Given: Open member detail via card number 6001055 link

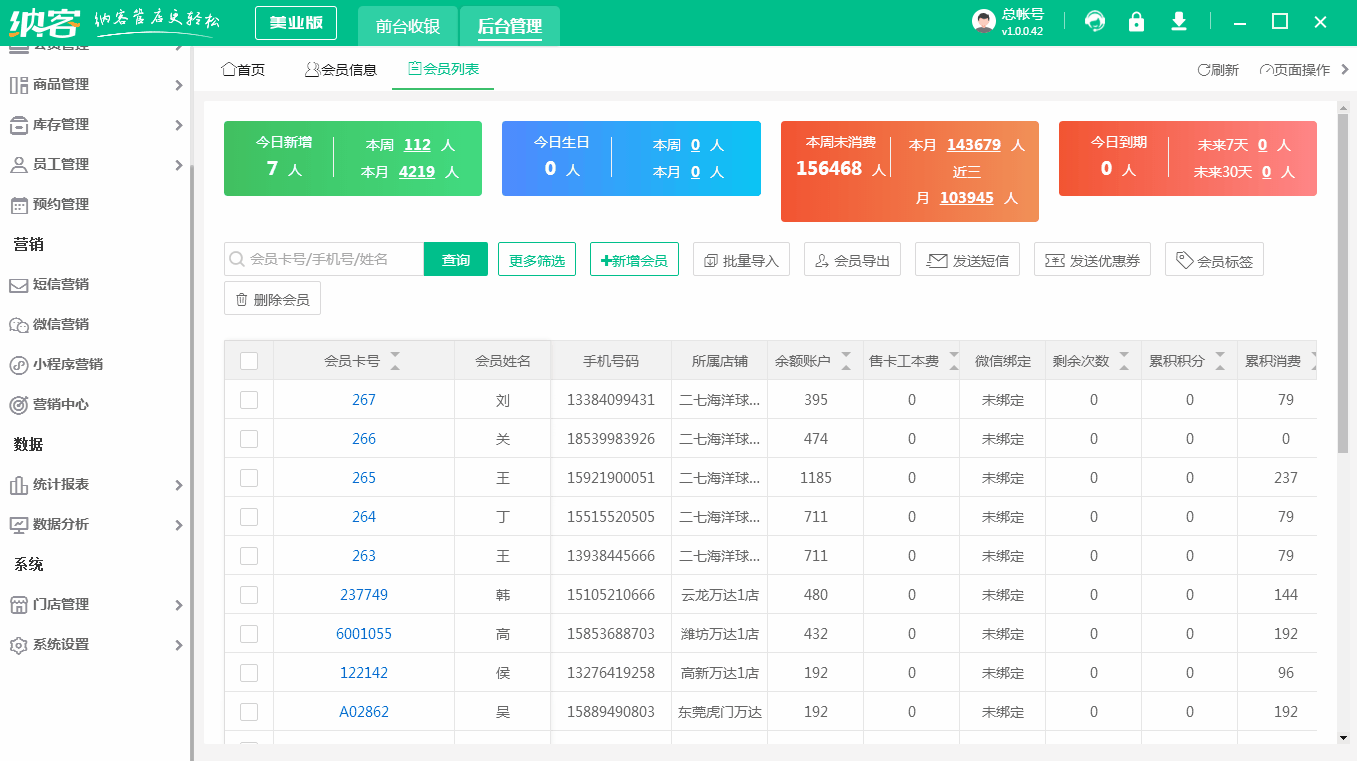Looking at the screenshot, I should tap(364, 634).
